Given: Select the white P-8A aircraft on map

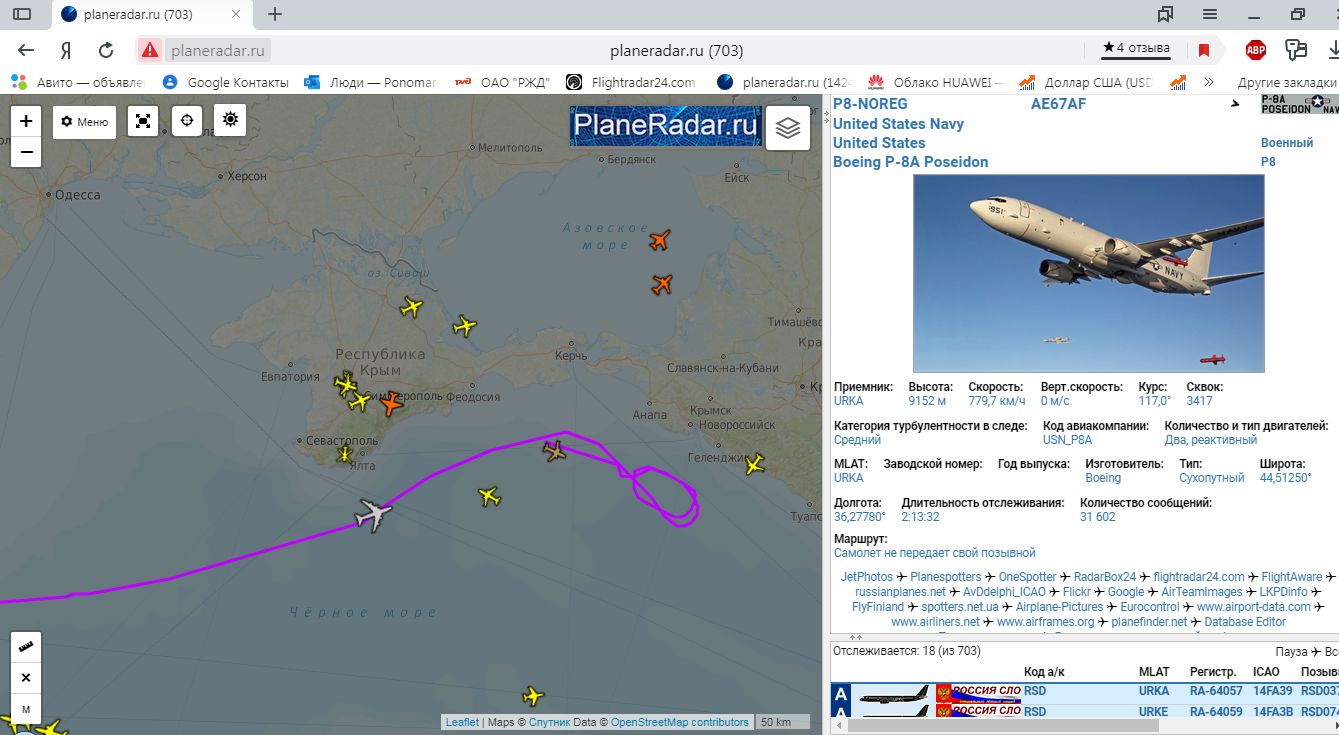Looking at the screenshot, I should pyautogui.click(x=373, y=515).
